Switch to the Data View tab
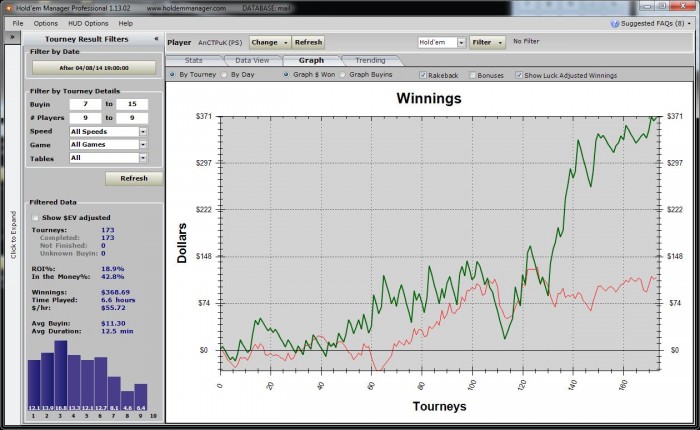Viewport: 700px width, 430px height. [252, 60]
